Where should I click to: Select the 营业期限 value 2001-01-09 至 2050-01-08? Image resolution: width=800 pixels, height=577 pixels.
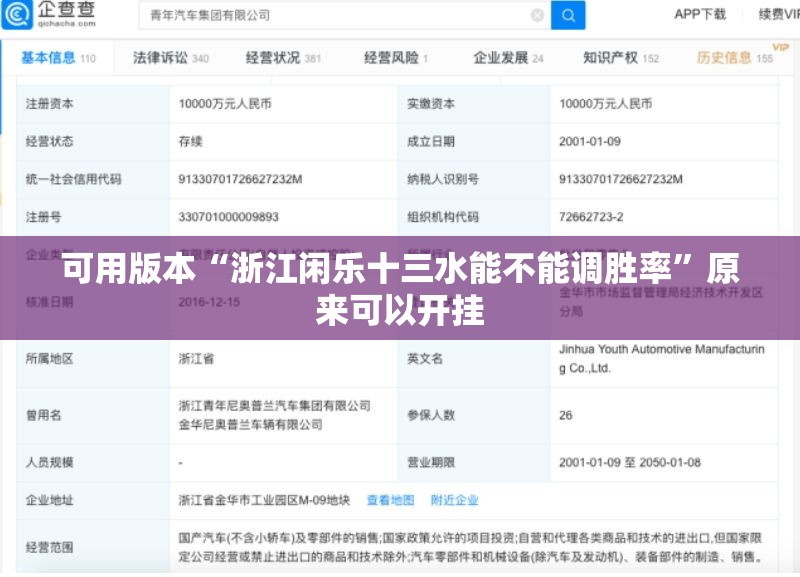(x=630, y=463)
